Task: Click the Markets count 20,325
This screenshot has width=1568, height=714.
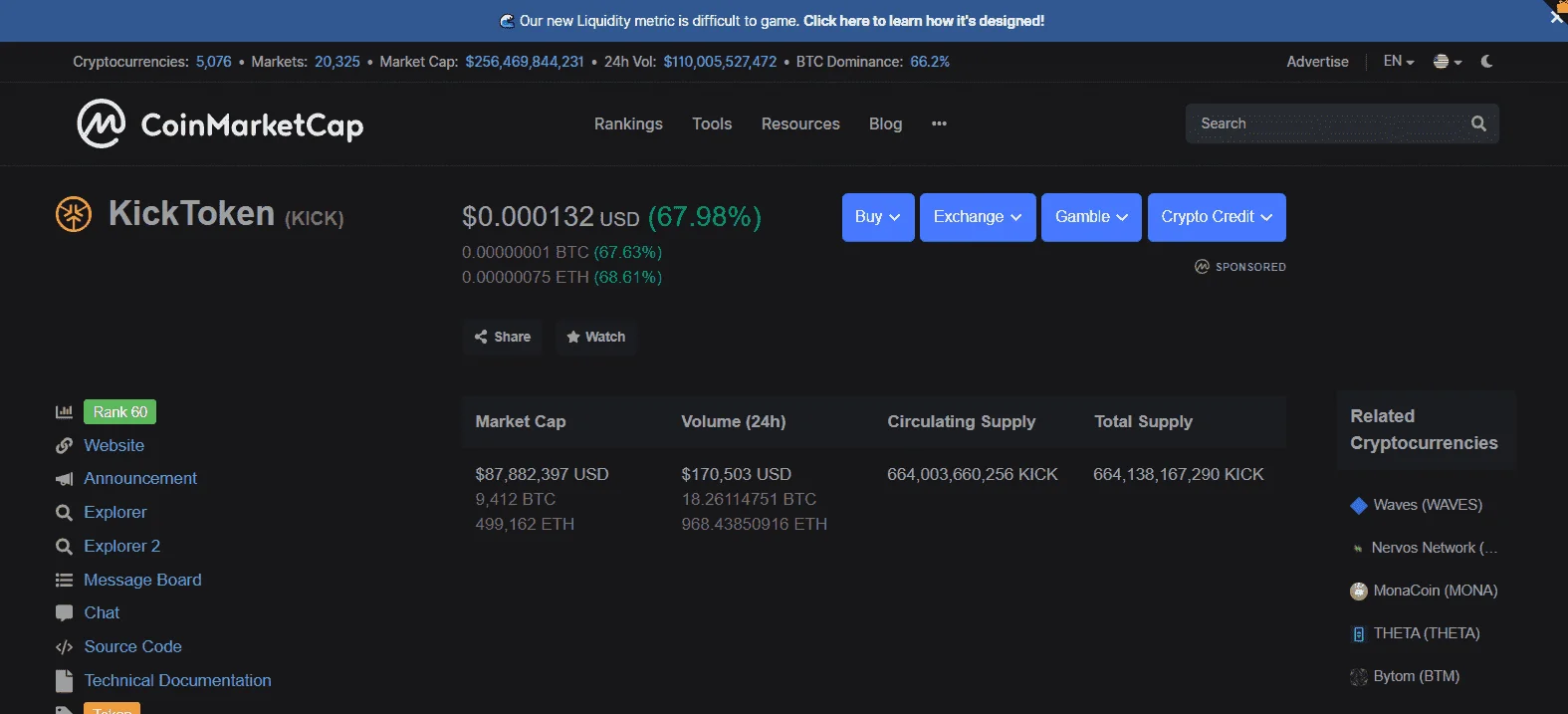Action: tap(337, 62)
